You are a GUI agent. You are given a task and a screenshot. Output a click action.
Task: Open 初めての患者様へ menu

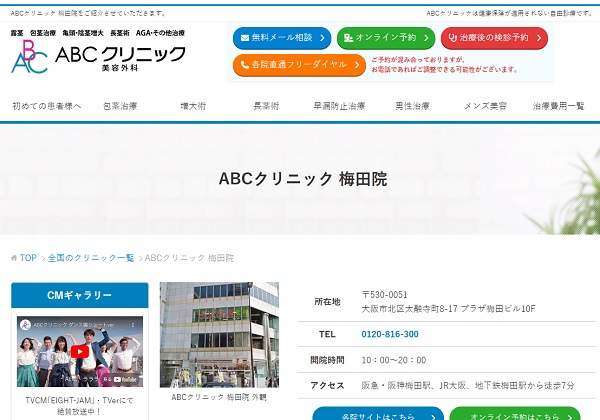pos(46,106)
